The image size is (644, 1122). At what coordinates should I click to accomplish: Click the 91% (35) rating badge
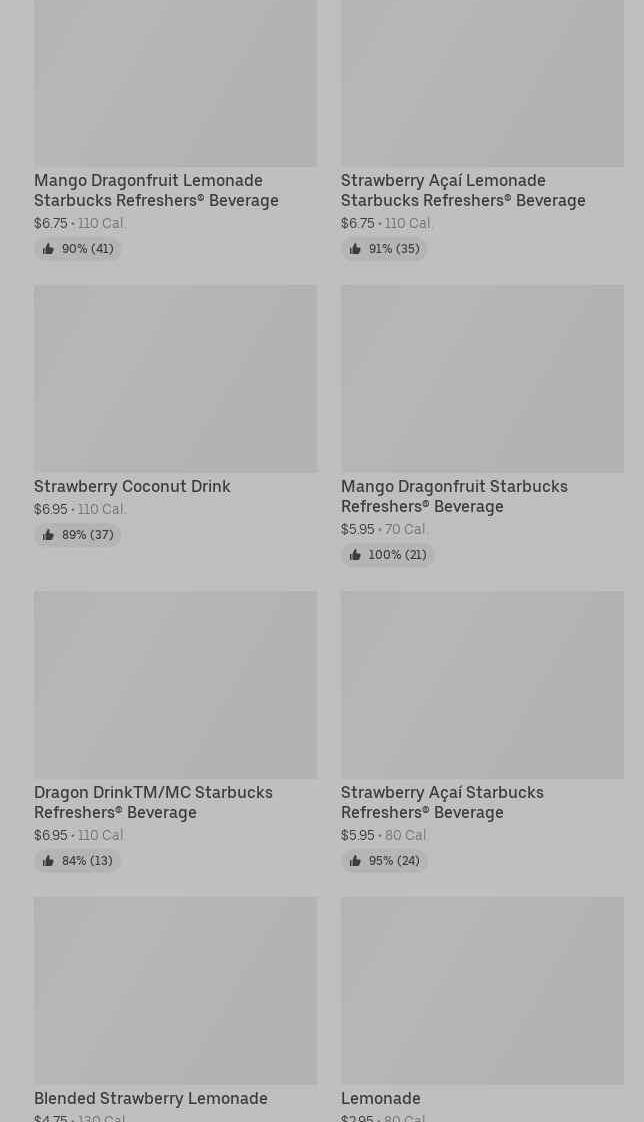click(x=385, y=249)
